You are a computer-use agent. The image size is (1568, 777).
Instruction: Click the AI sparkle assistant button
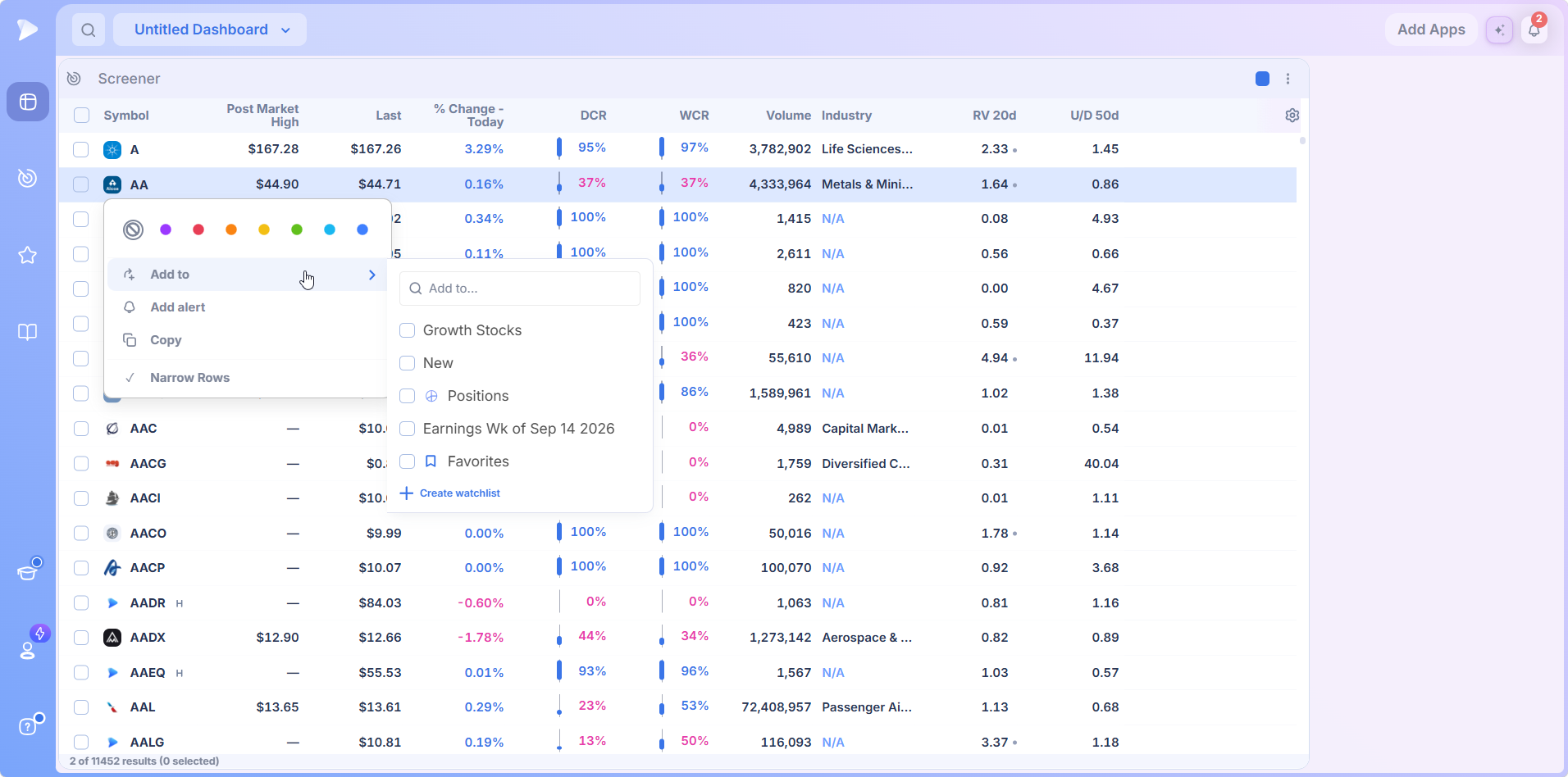pos(1499,30)
